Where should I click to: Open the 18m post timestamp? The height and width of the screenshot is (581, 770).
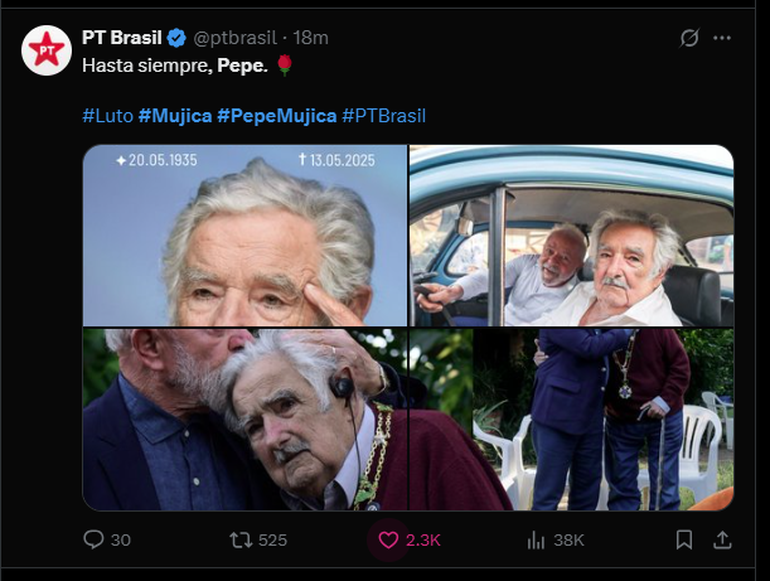tap(311, 38)
